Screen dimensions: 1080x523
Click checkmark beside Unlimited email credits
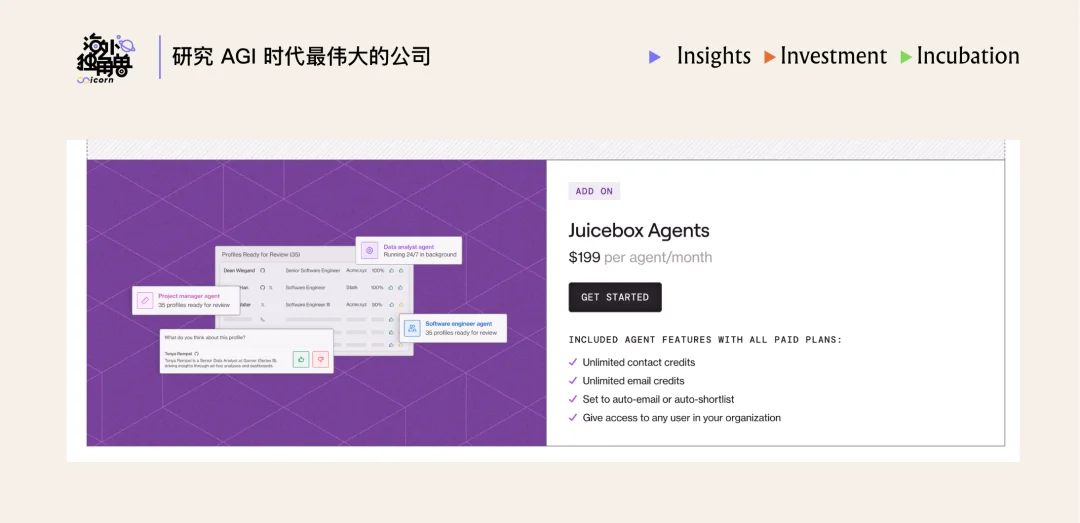[572, 380]
